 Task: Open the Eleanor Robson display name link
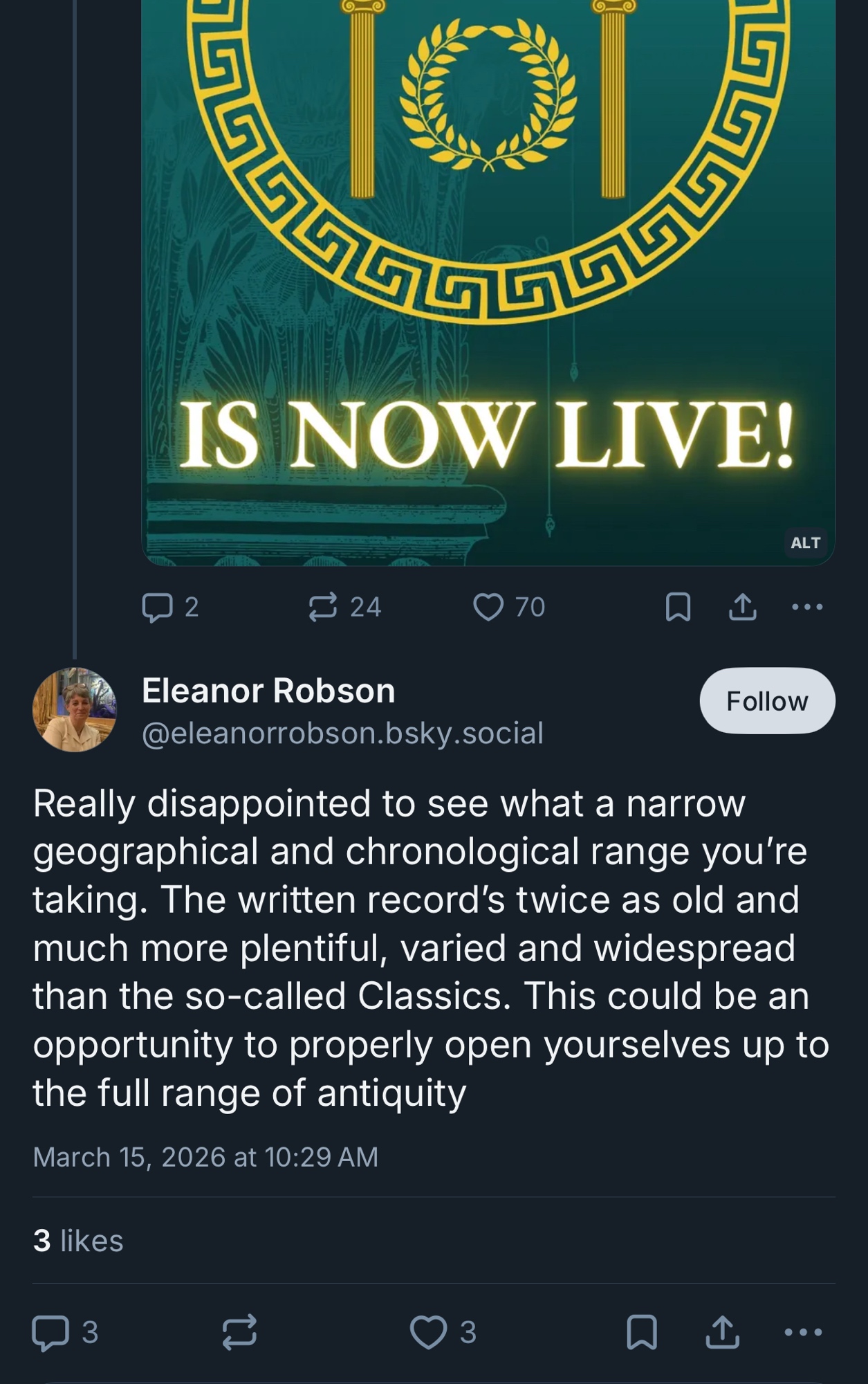(x=268, y=691)
